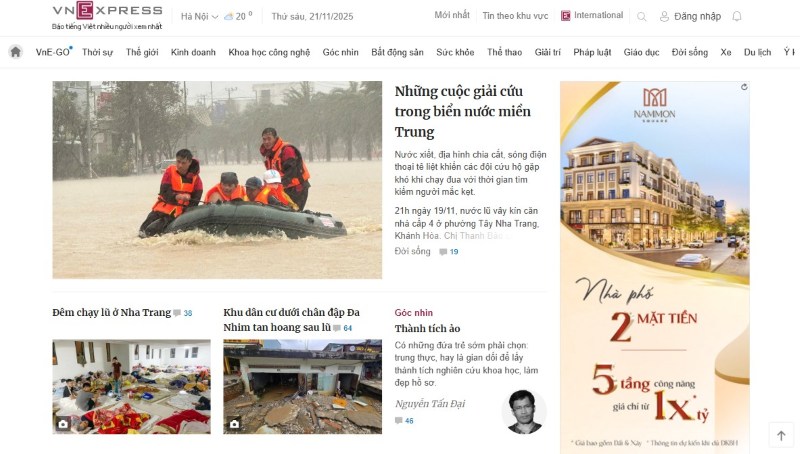Click Đăng nhập to sign in

(690, 16)
